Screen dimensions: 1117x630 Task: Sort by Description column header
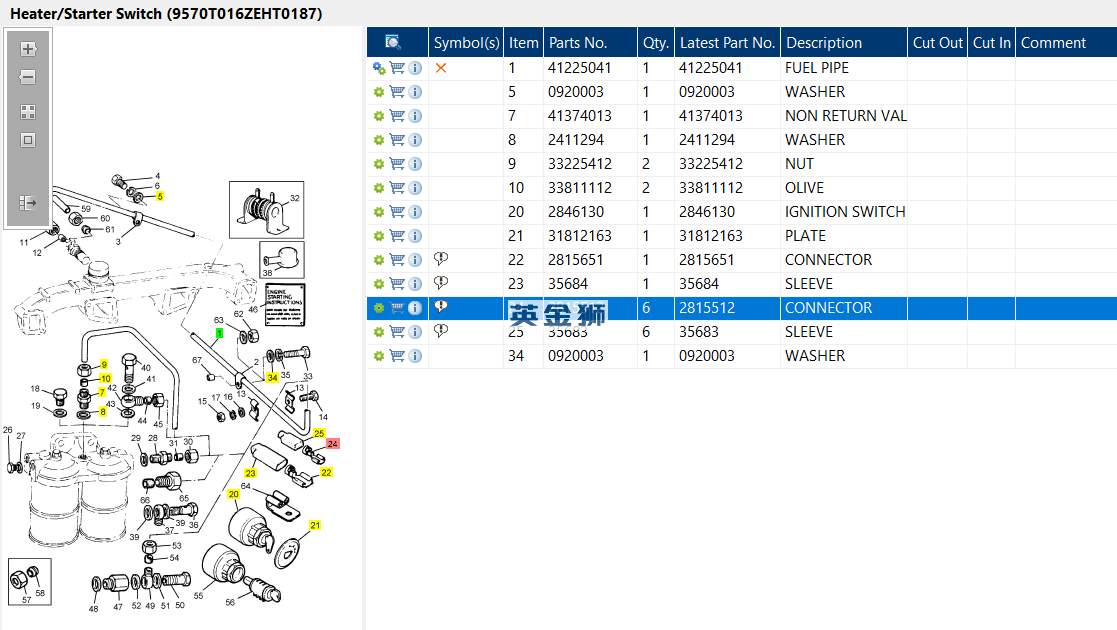coord(844,43)
